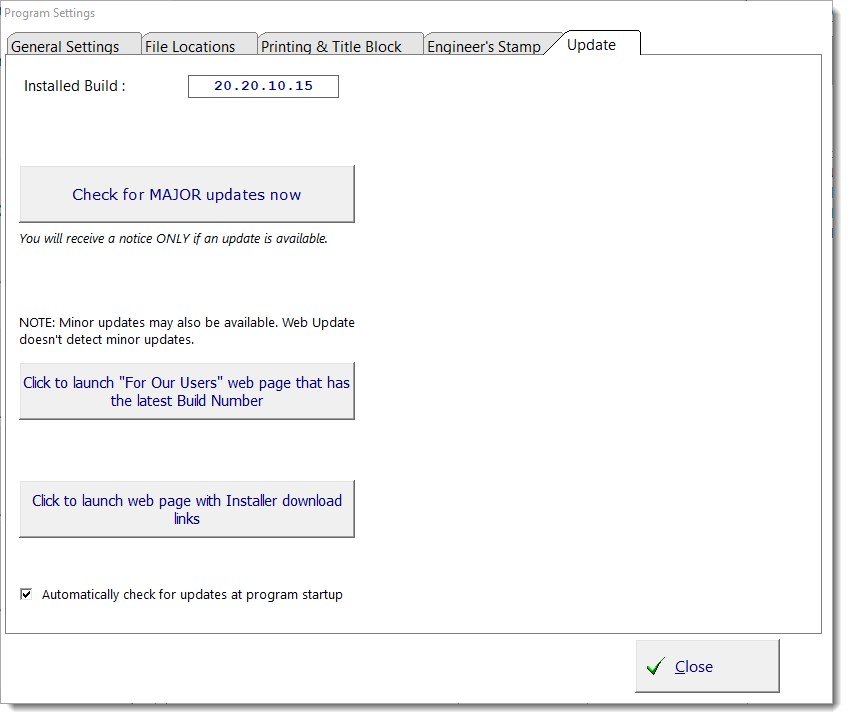Select the Engineer's Stamp tab
The image size is (848, 719).
tap(484, 46)
